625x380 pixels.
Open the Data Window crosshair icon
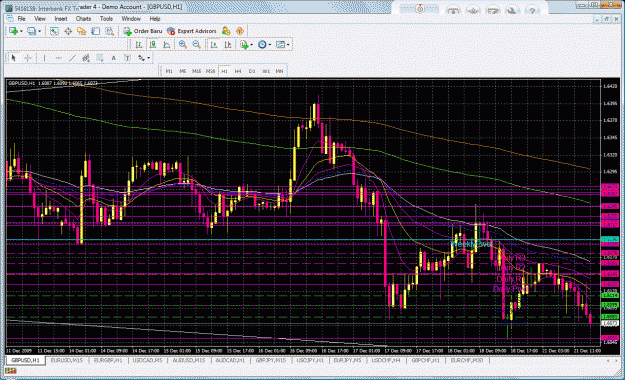click(68, 31)
